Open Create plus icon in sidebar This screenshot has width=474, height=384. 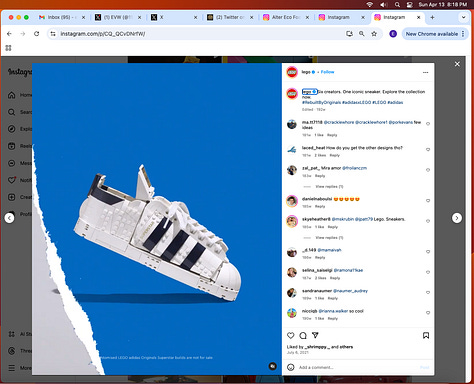point(12,197)
